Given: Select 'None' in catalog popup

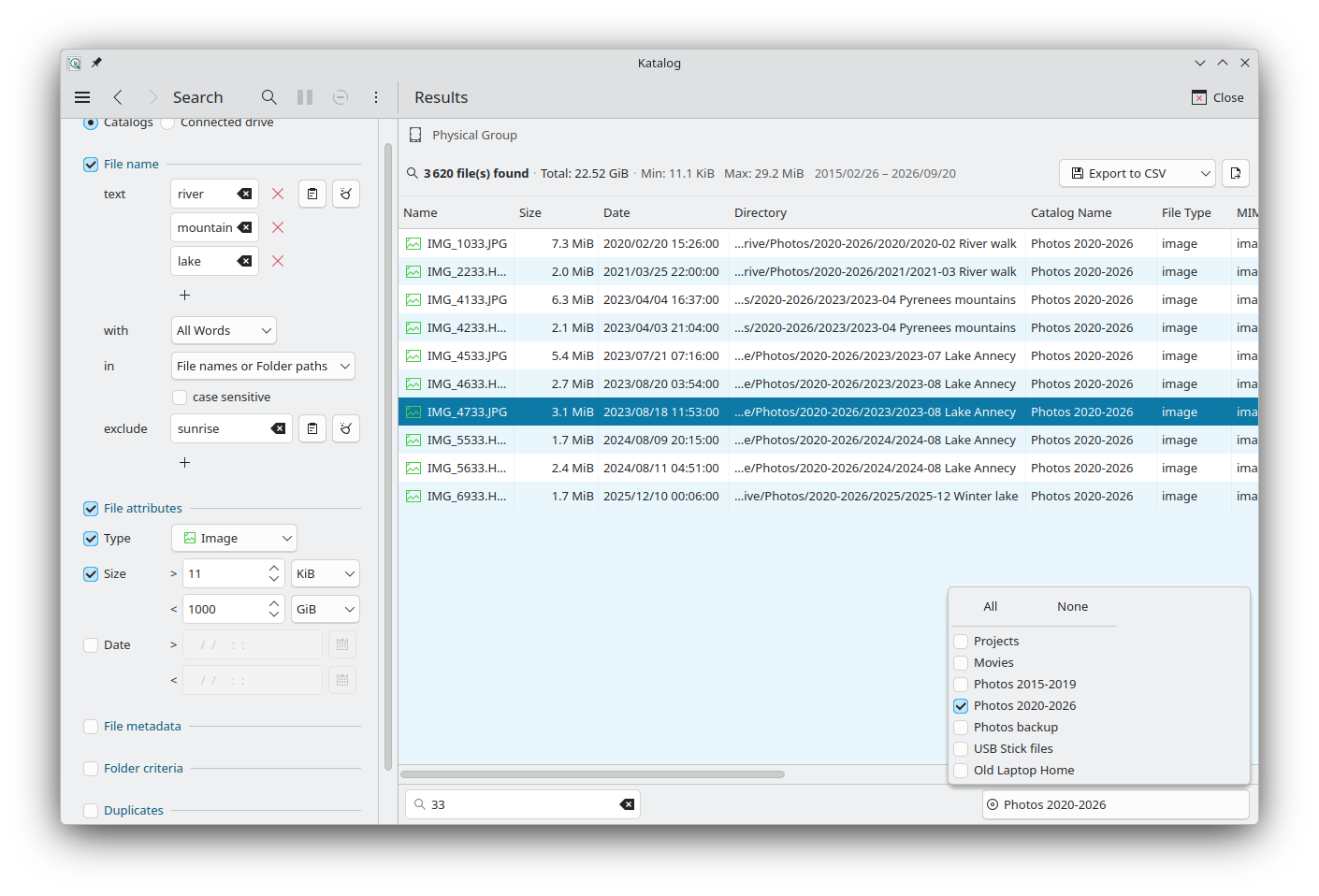Looking at the screenshot, I should point(1072,606).
